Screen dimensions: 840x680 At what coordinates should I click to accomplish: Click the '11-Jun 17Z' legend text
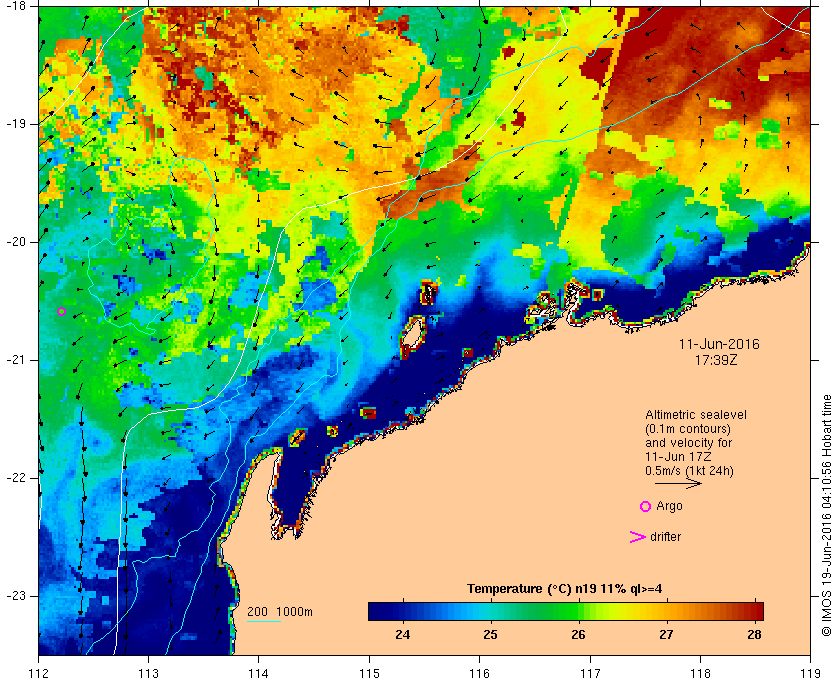pyautogui.click(x=678, y=457)
